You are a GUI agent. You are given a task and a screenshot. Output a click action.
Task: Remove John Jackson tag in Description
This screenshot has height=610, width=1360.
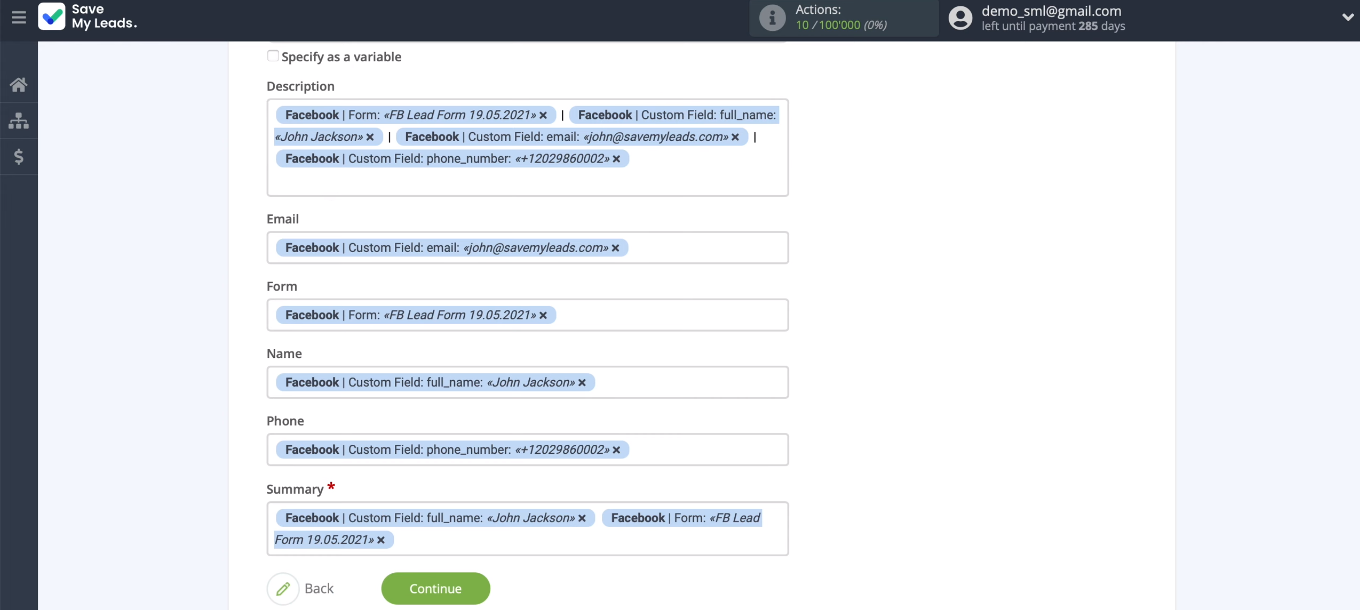point(369,137)
